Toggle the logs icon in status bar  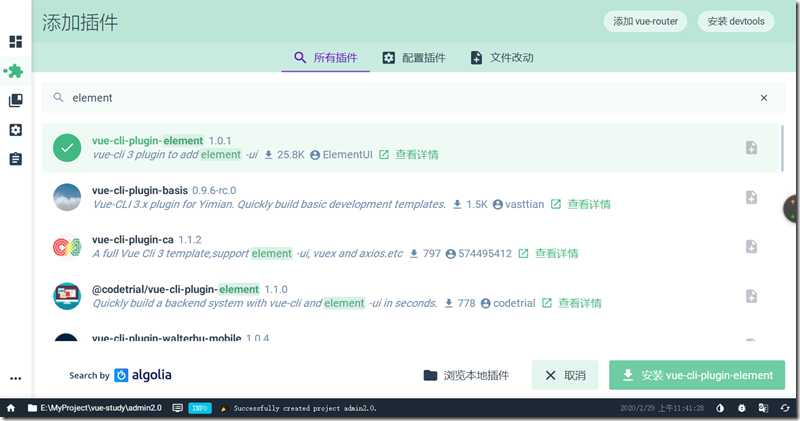178,408
